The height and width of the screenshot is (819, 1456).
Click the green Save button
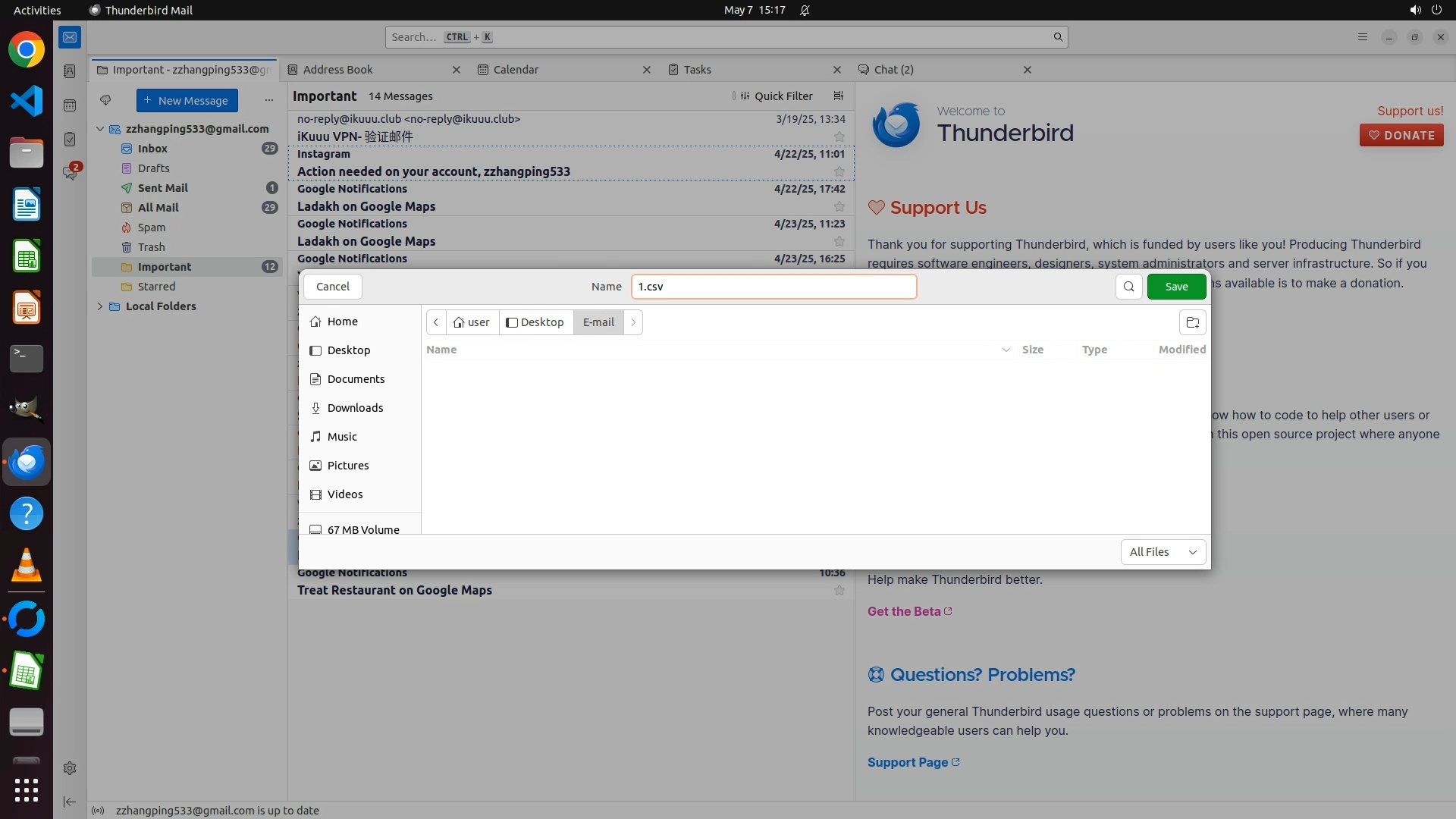[1176, 287]
